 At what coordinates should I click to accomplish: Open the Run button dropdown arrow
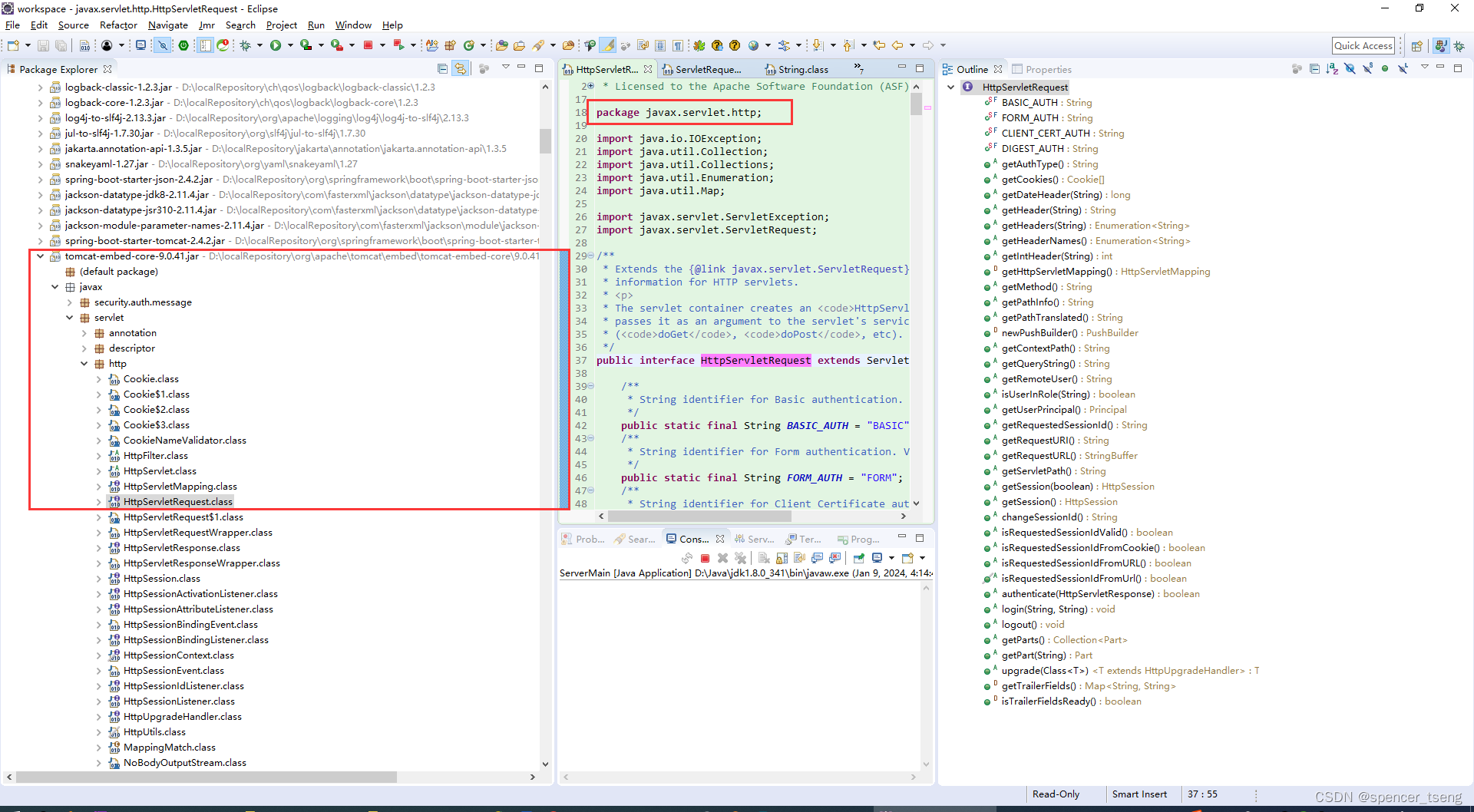[x=290, y=45]
